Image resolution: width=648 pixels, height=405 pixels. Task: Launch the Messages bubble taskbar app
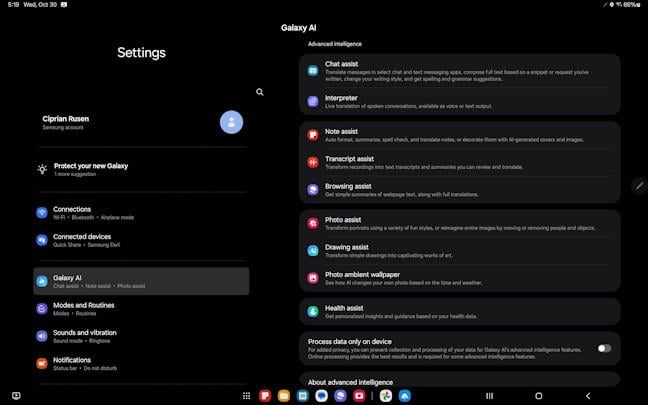point(322,396)
